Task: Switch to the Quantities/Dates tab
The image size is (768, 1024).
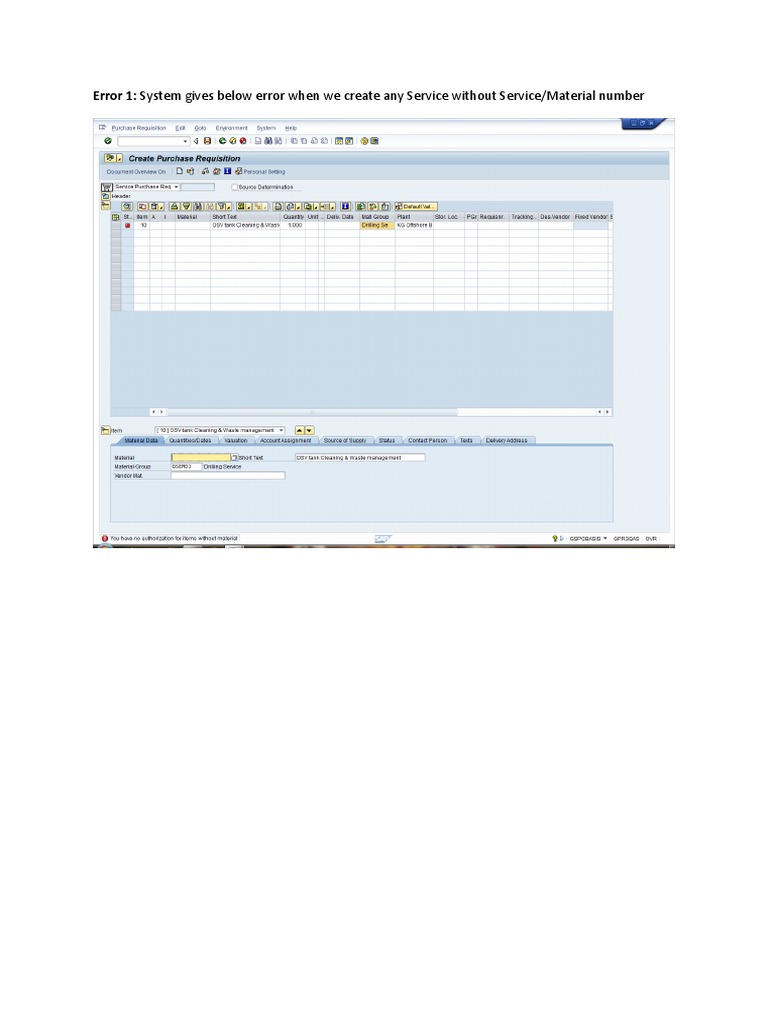Action: coord(190,440)
